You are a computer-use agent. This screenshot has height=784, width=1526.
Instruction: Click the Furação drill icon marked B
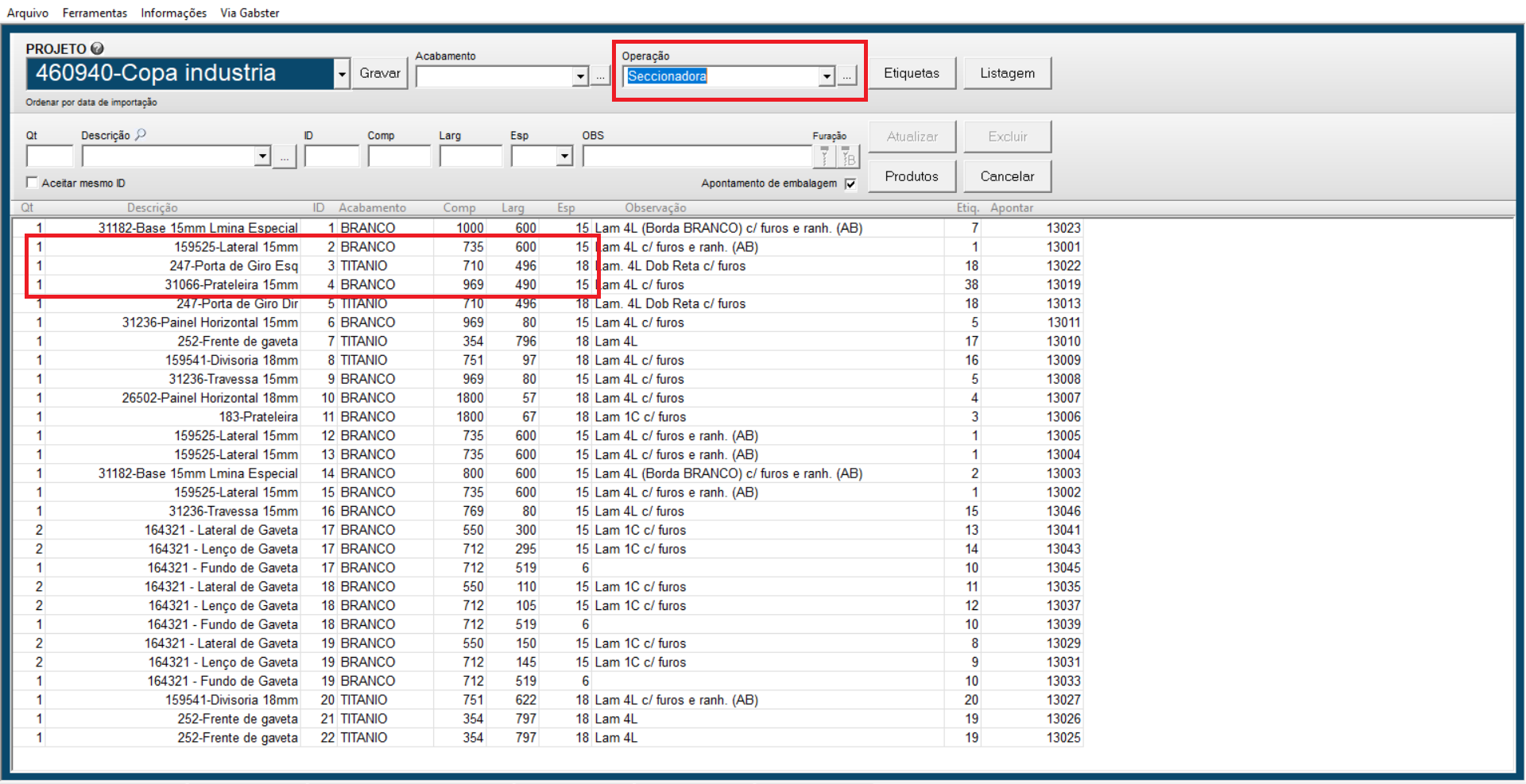click(x=848, y=156)
